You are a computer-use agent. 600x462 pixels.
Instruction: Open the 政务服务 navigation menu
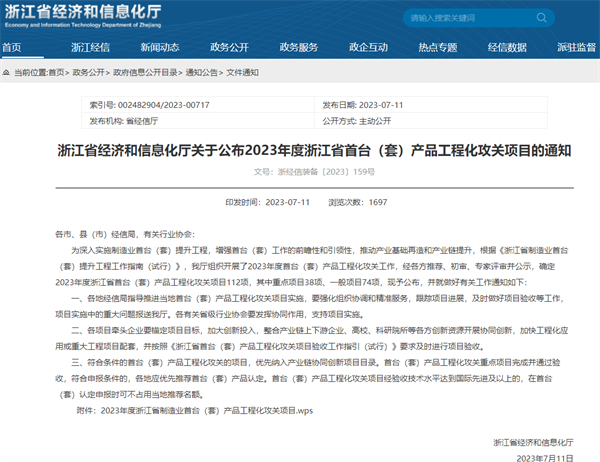[x=299, y=47]
